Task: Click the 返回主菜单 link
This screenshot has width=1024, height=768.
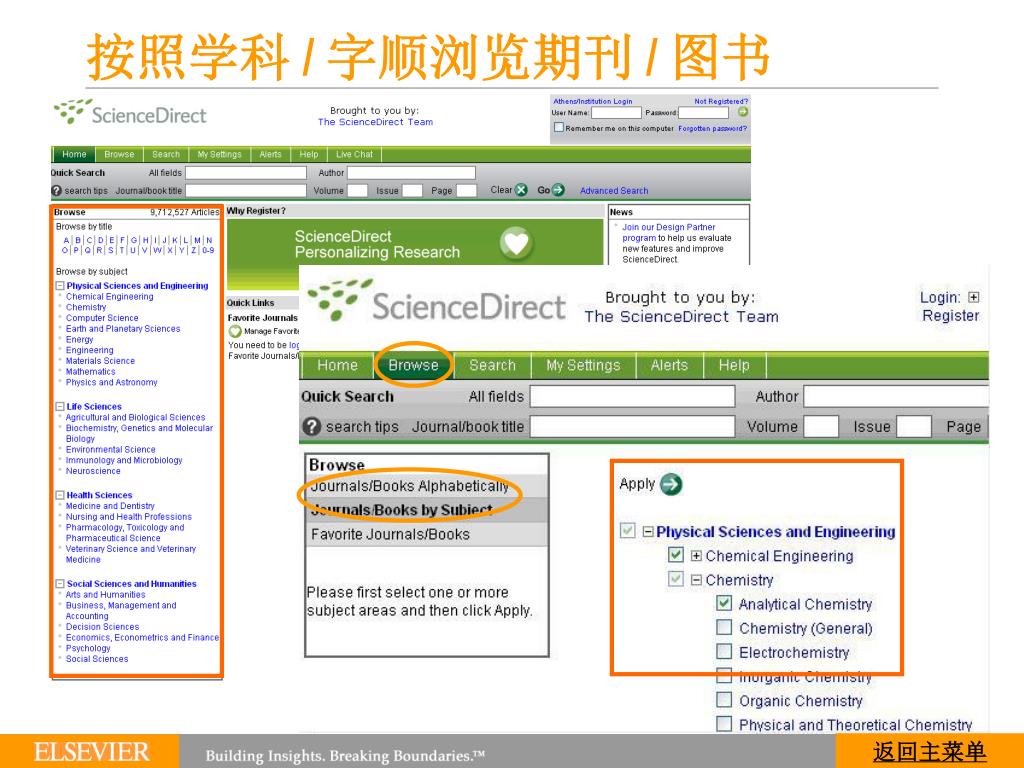Action: tap(929, 752)
